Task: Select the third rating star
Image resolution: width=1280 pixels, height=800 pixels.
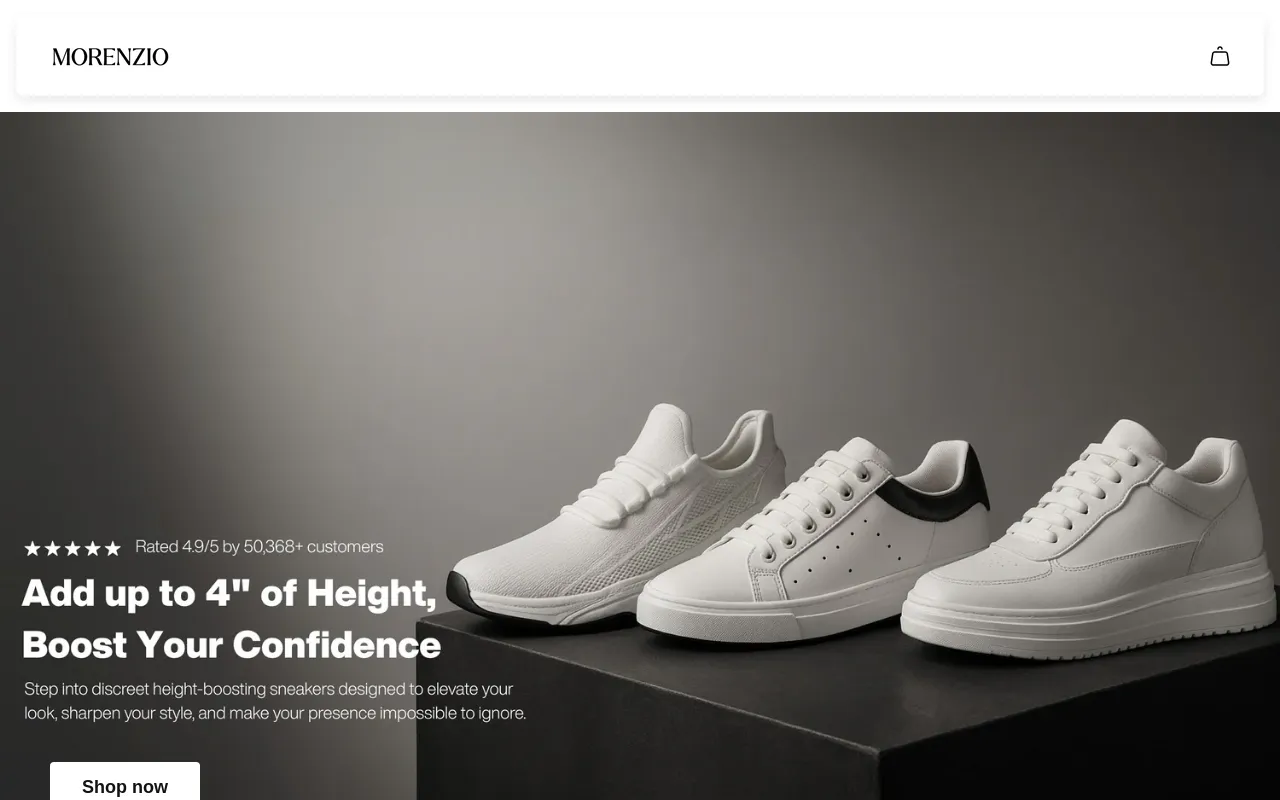Action: 72,548
